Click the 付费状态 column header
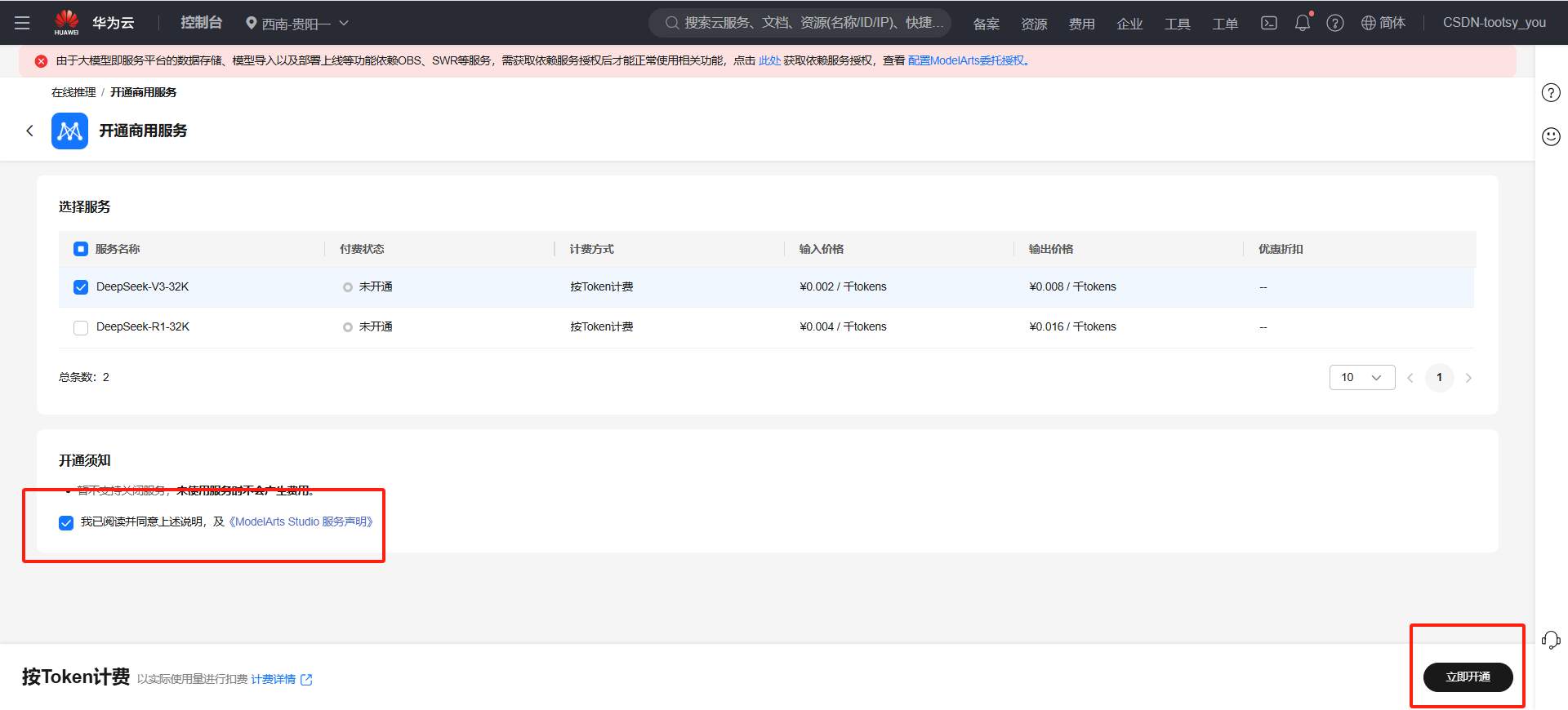 (362, 249)
